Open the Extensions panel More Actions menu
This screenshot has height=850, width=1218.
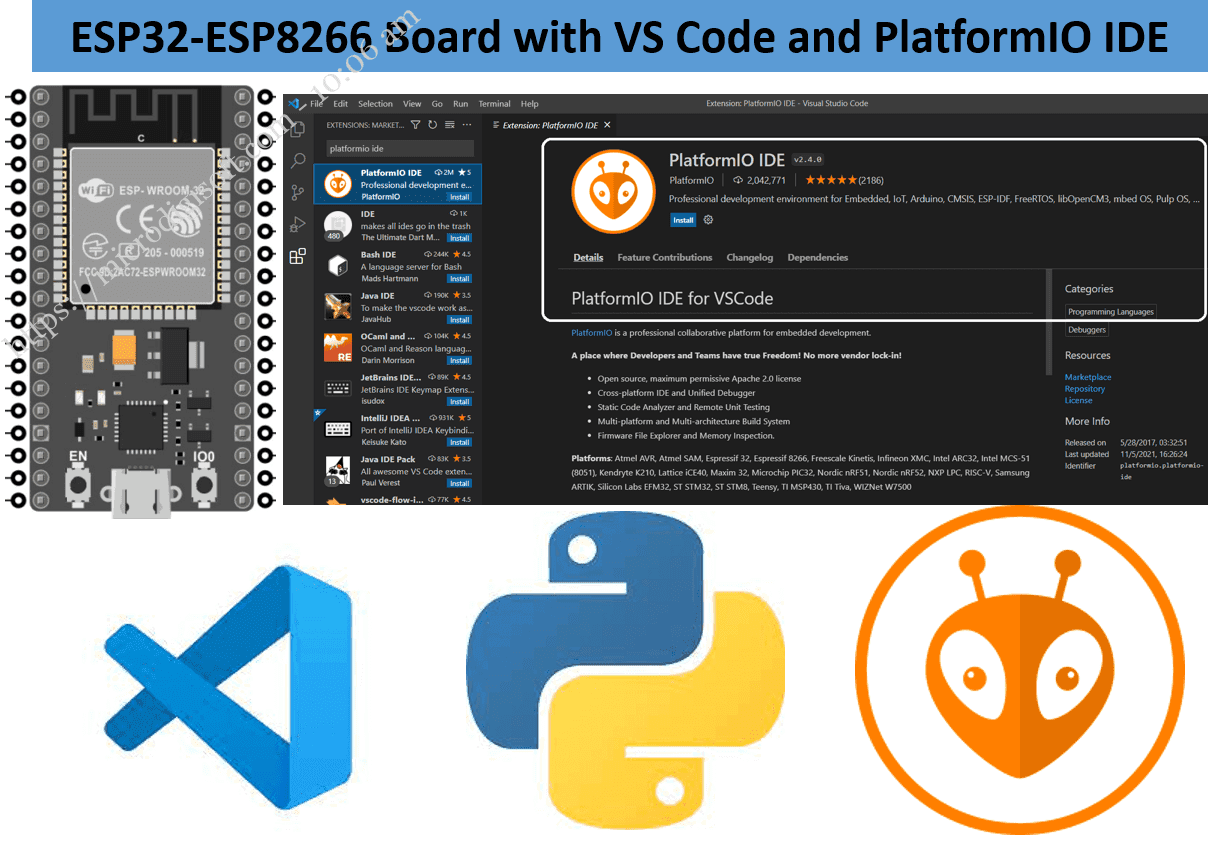click(467, 124)
